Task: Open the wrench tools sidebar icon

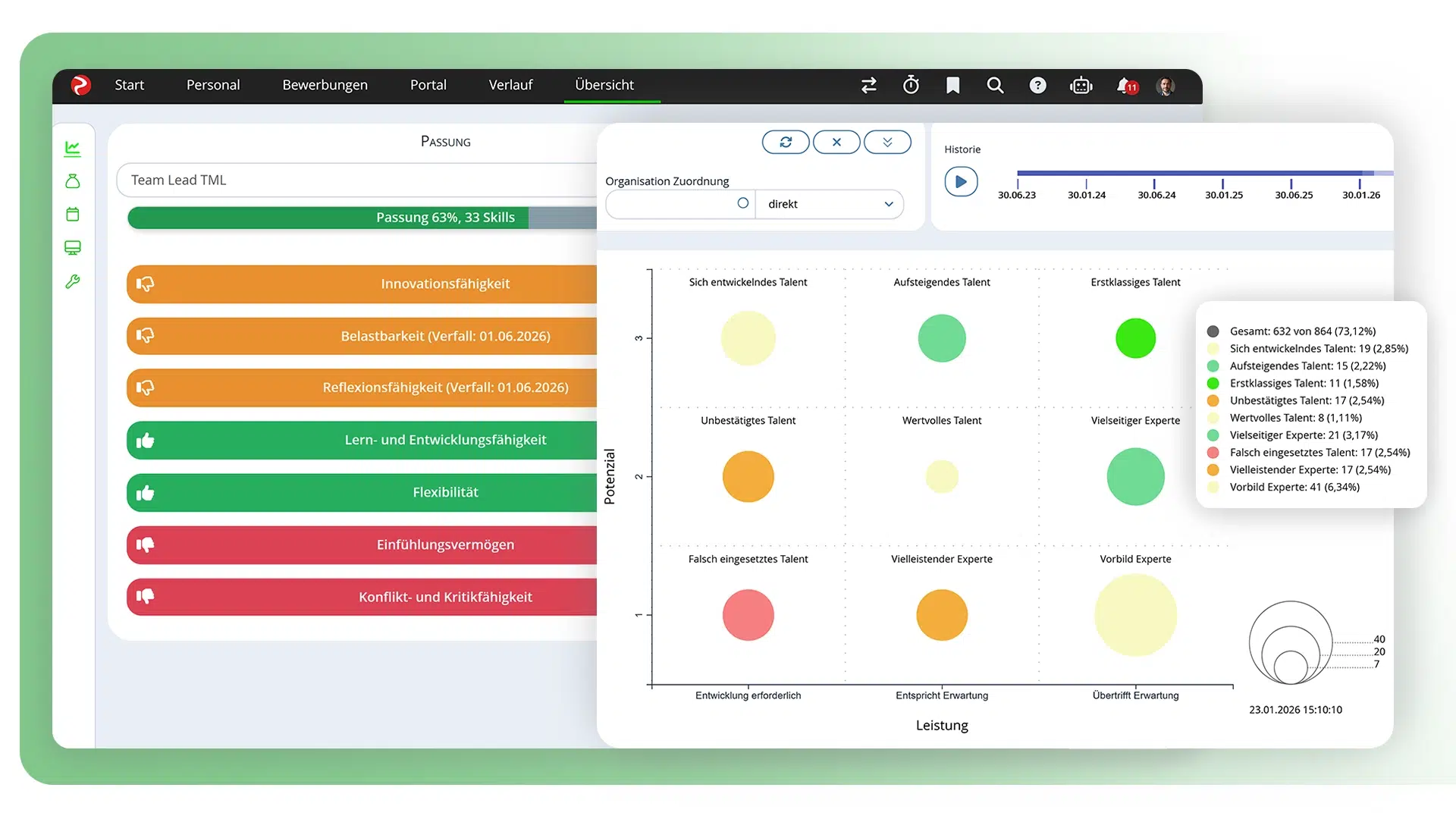Action: pyautogui.click(x=73, y=282)
